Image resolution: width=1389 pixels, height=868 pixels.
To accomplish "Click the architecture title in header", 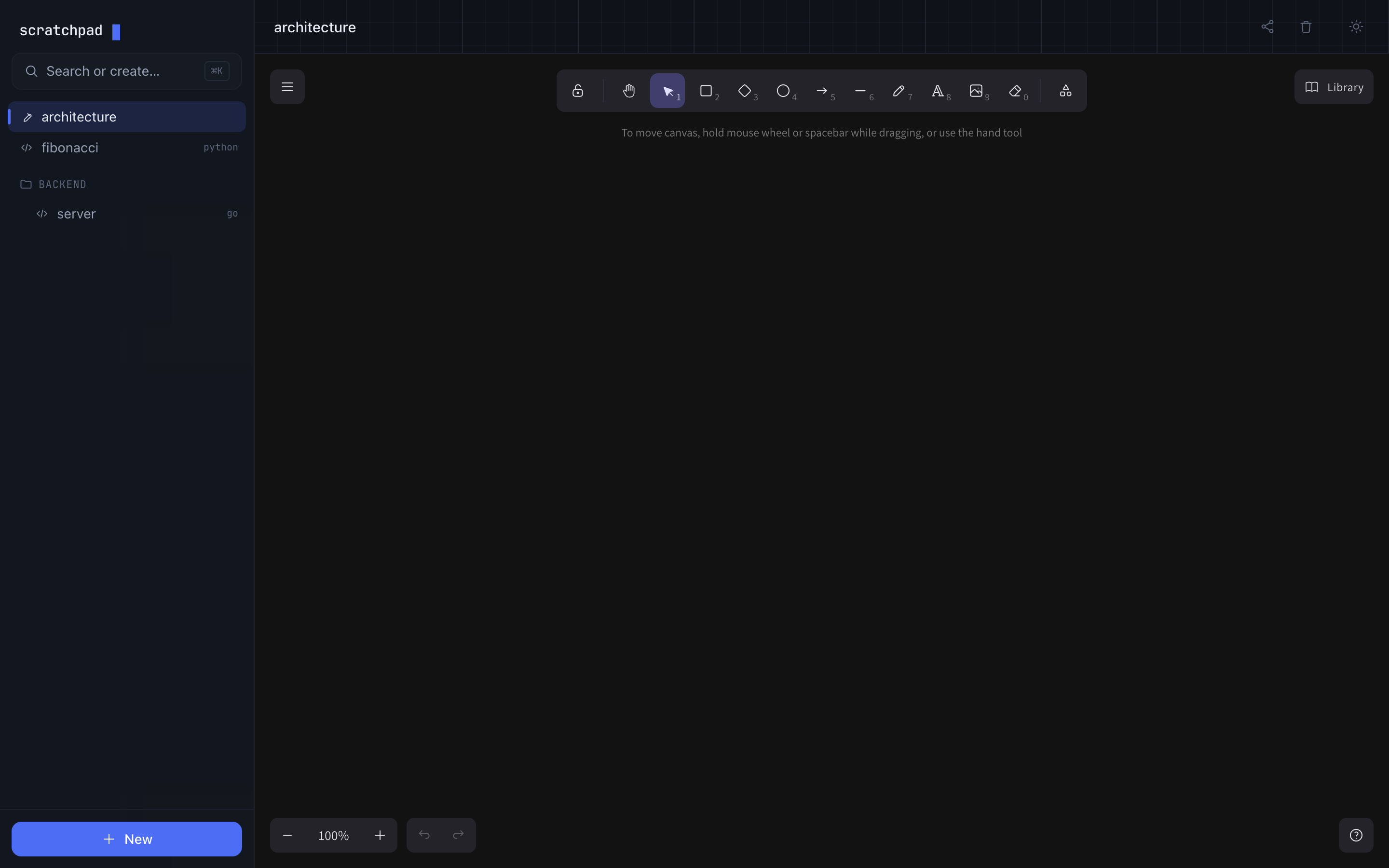I will point(314,27).
